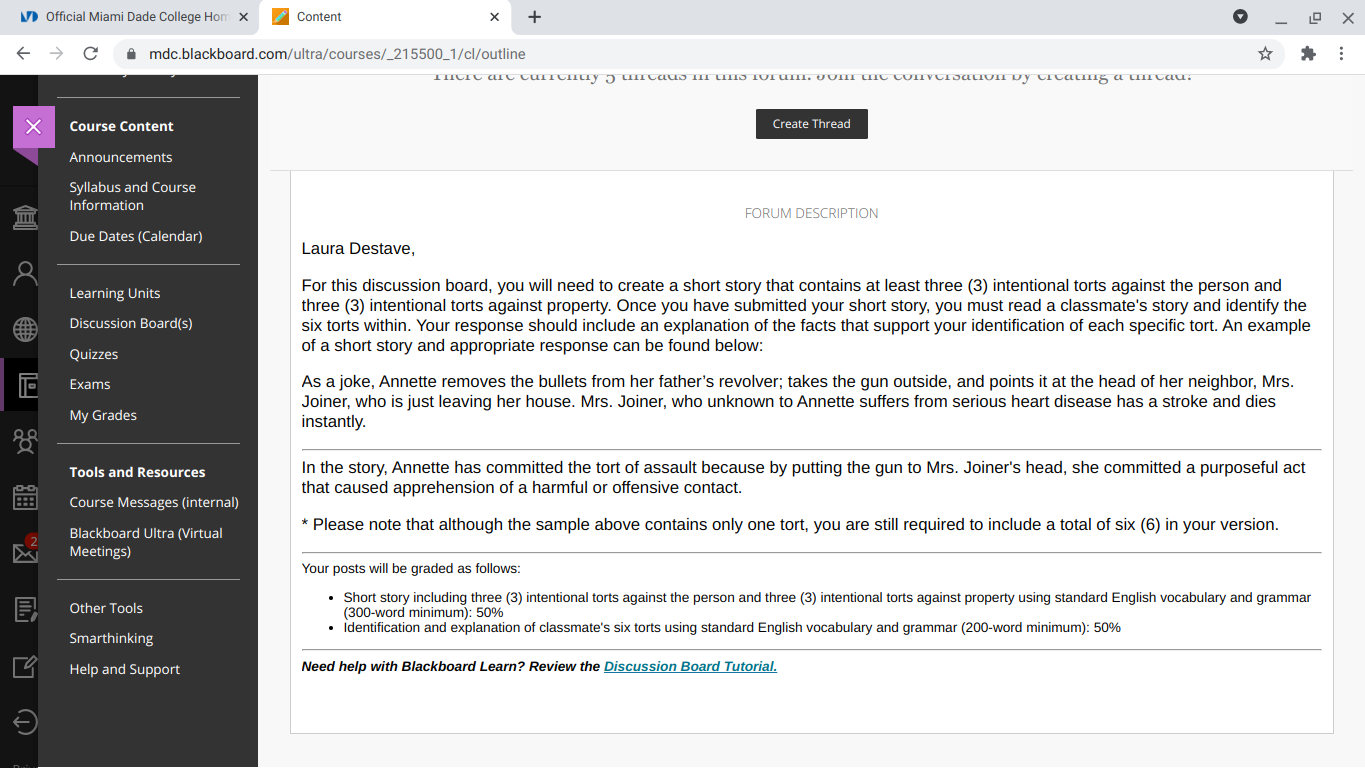Click the FORUM DESCRIPTION label
The height and width of the screenshot is (768, 1365).
(811, 213)
